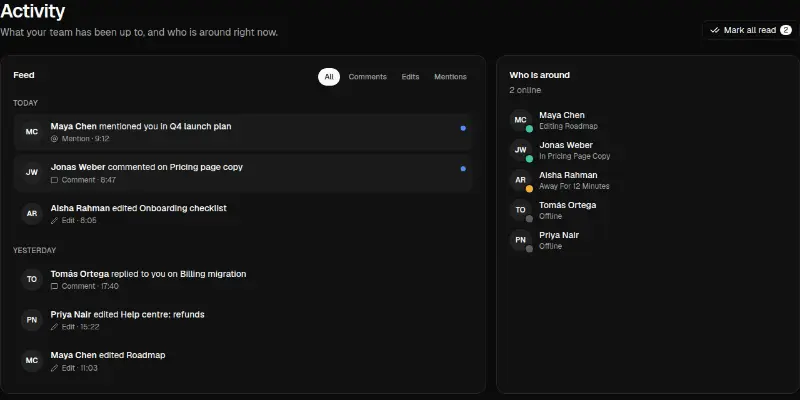The image size is (800, 400).
Task: Click the TO avatar in the Billing migration feed item
Action: click(x=32, y=279)
